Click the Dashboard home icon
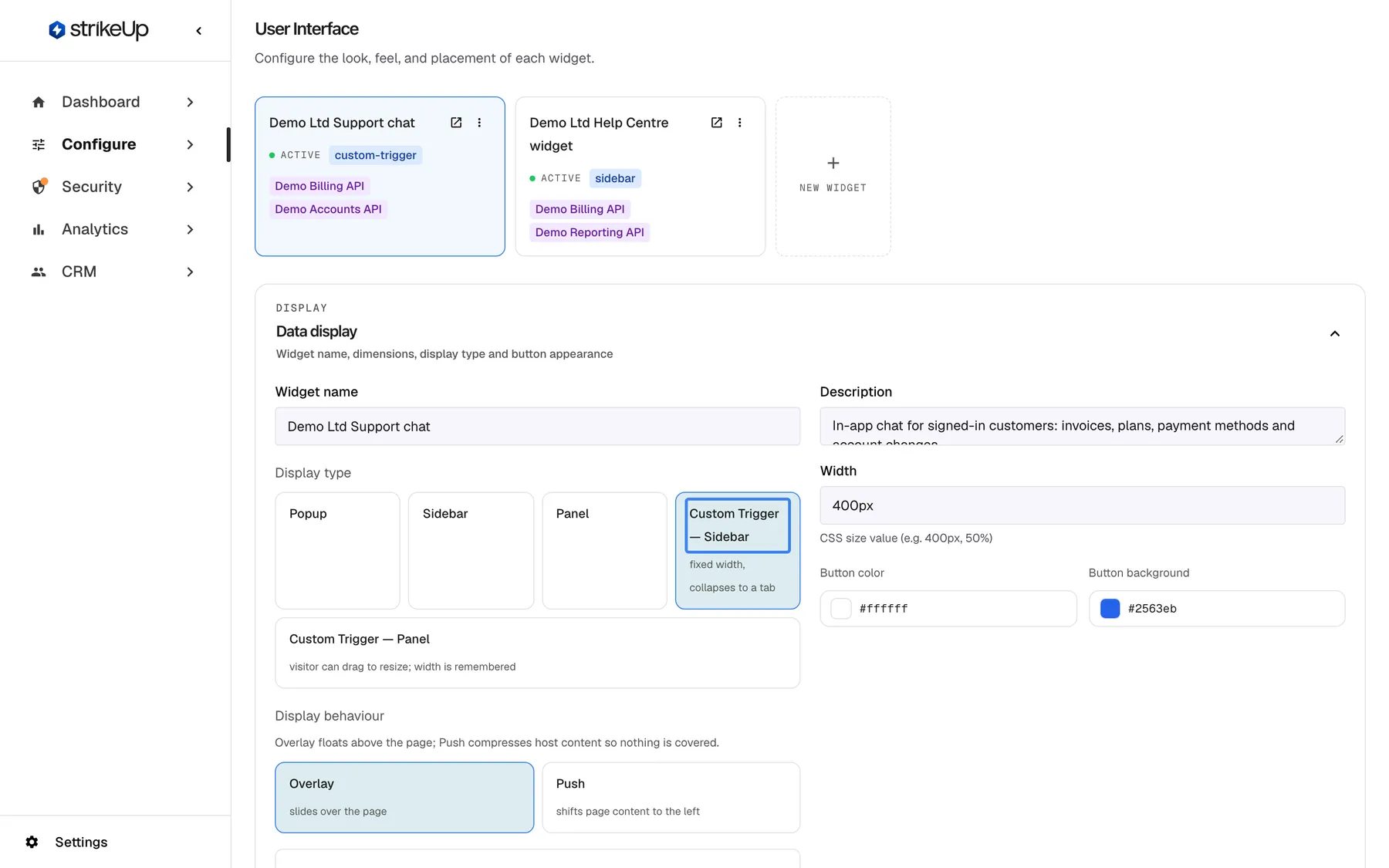 tap(39, 102)
